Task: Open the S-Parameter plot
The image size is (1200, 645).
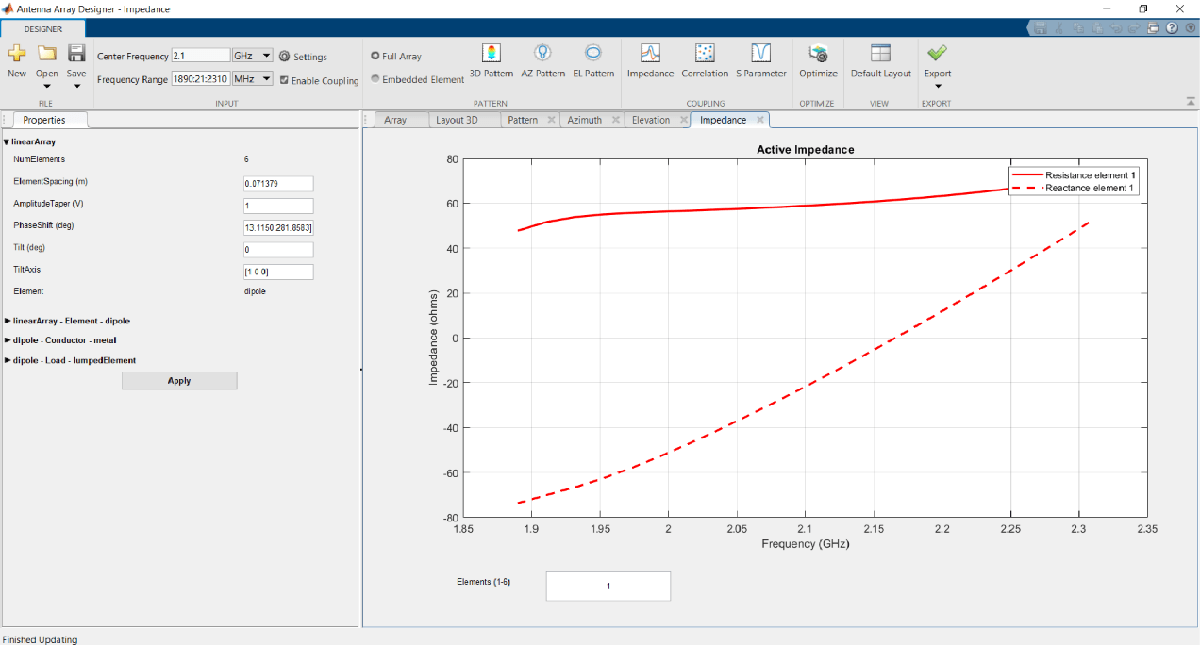Action: coord(761,54)
